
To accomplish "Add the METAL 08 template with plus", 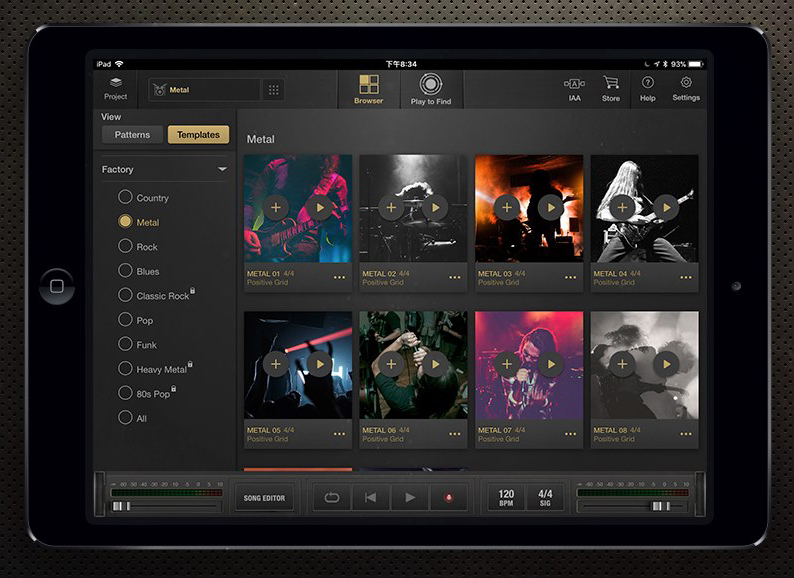I will pos(622,364).
